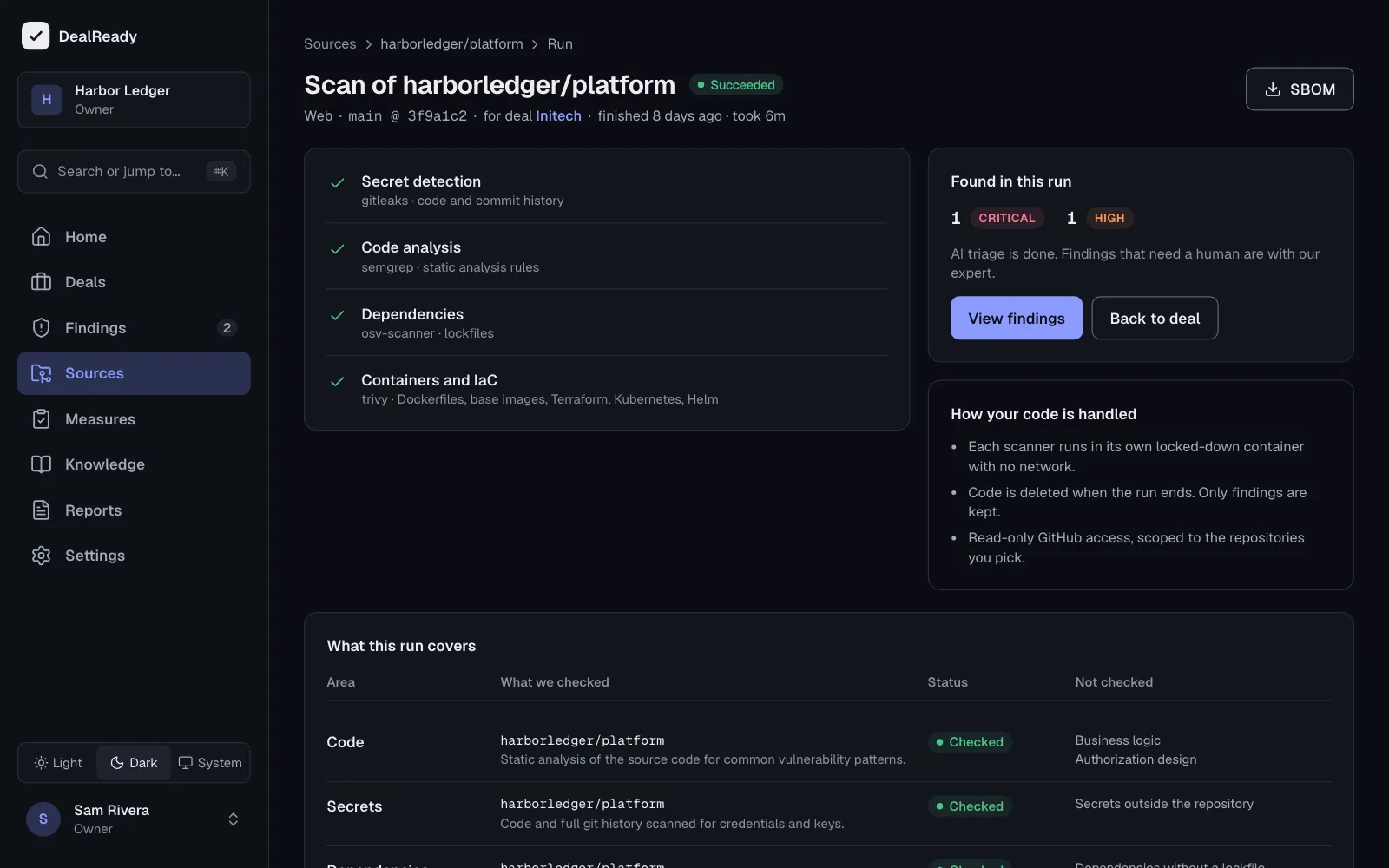
Task: Click 'Secrets outside the repository' text
Action: 1164,804
